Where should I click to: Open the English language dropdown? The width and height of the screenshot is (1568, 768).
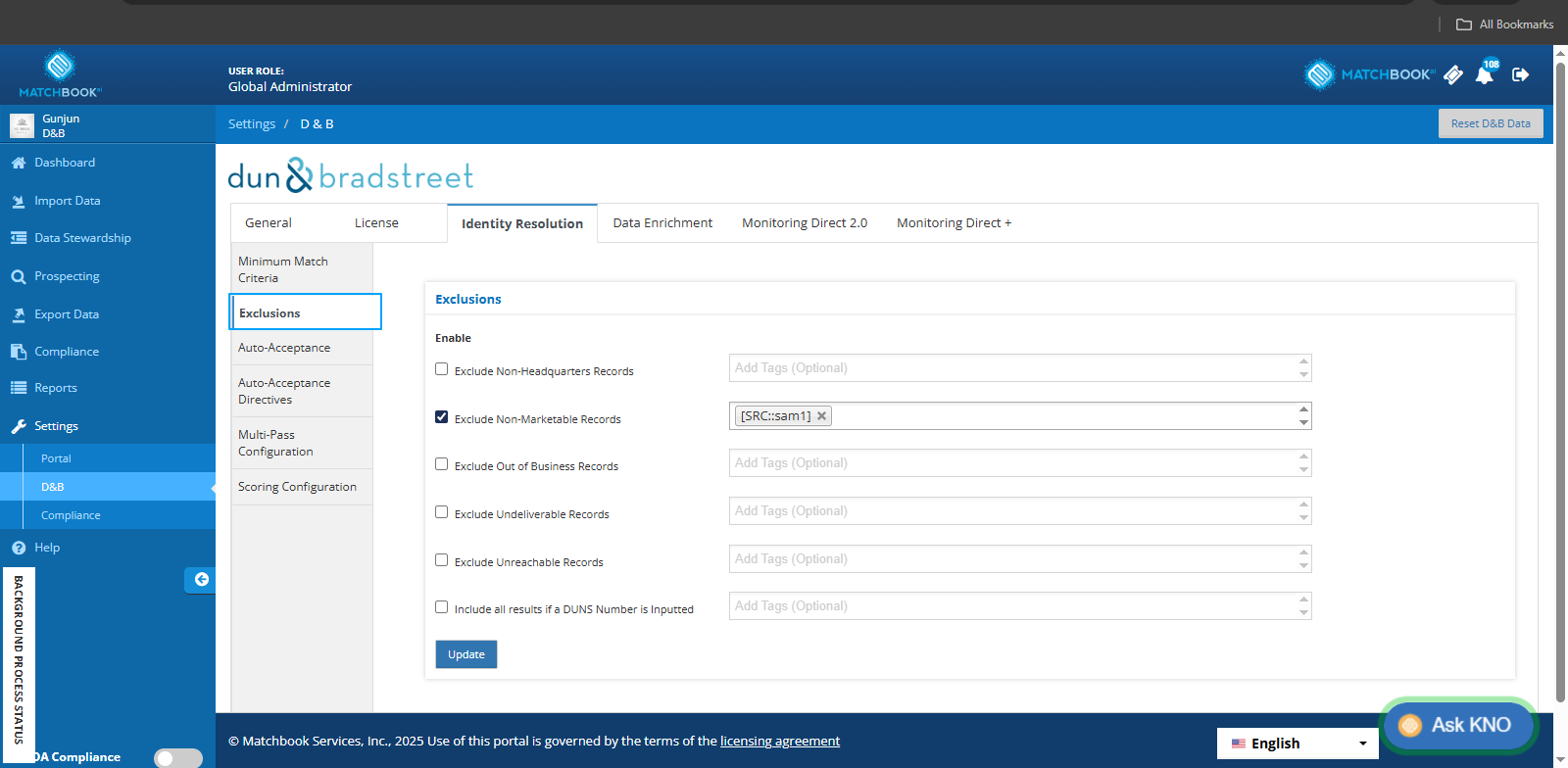[1298, 744]
